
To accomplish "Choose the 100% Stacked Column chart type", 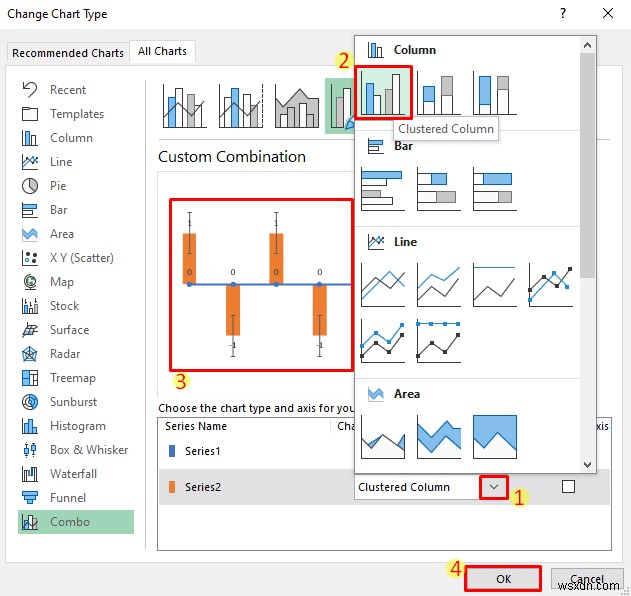I will coord(495,93).
